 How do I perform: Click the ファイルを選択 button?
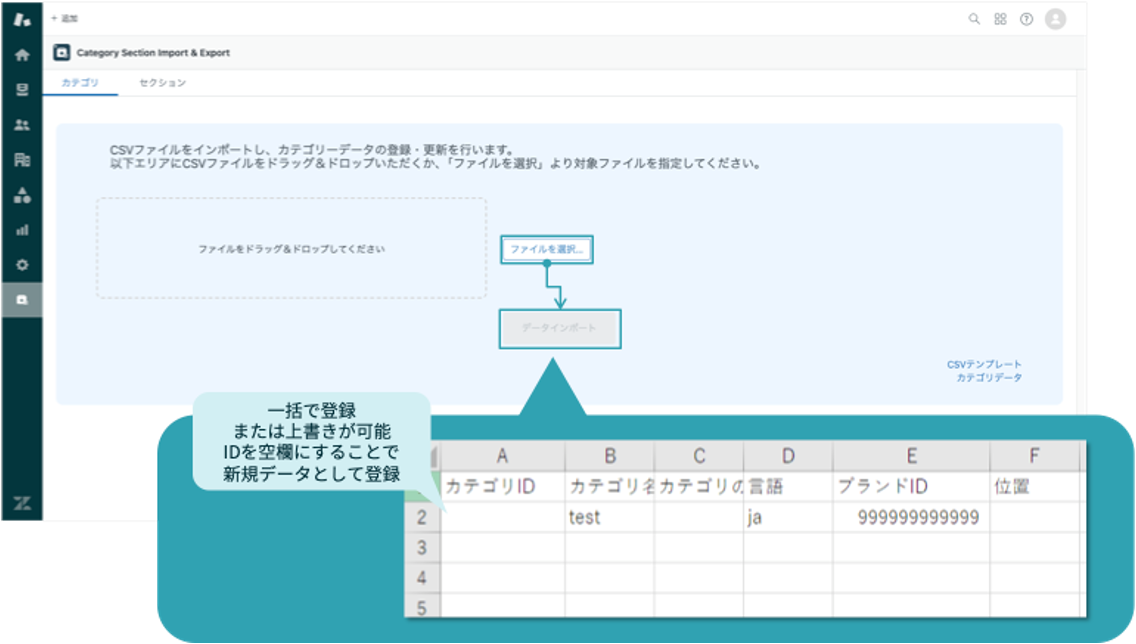click(x=546, y=249)
